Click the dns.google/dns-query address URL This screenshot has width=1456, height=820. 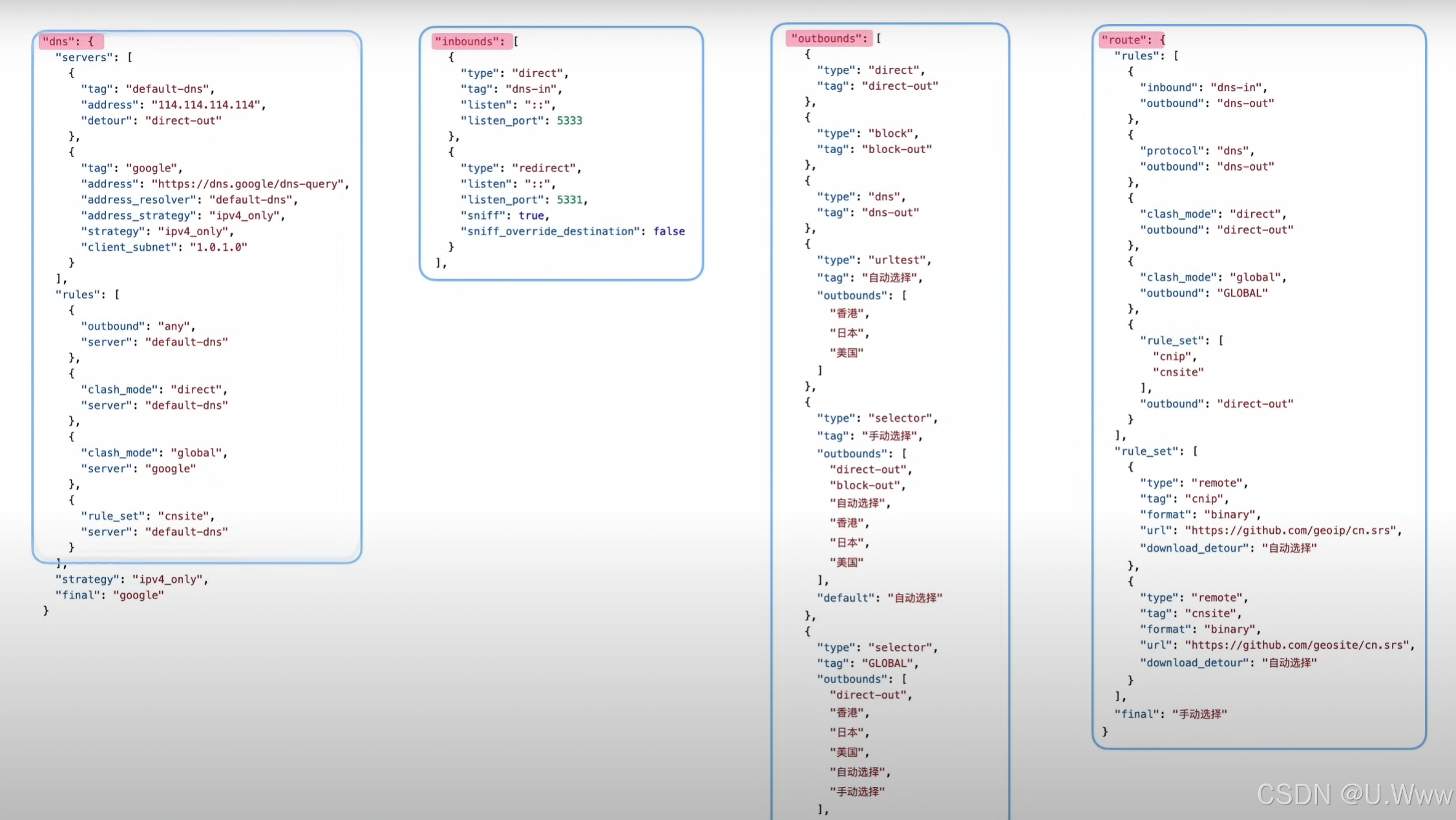coord(249,184)
